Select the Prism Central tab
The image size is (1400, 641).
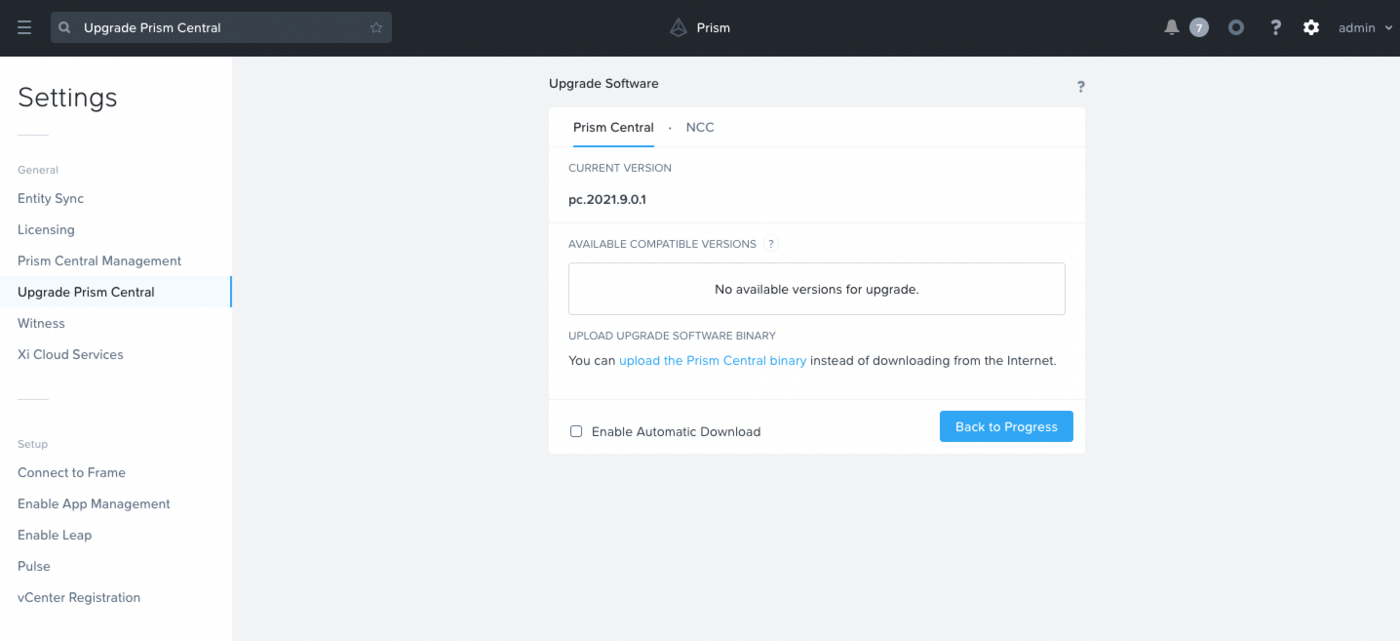point(613,128)
